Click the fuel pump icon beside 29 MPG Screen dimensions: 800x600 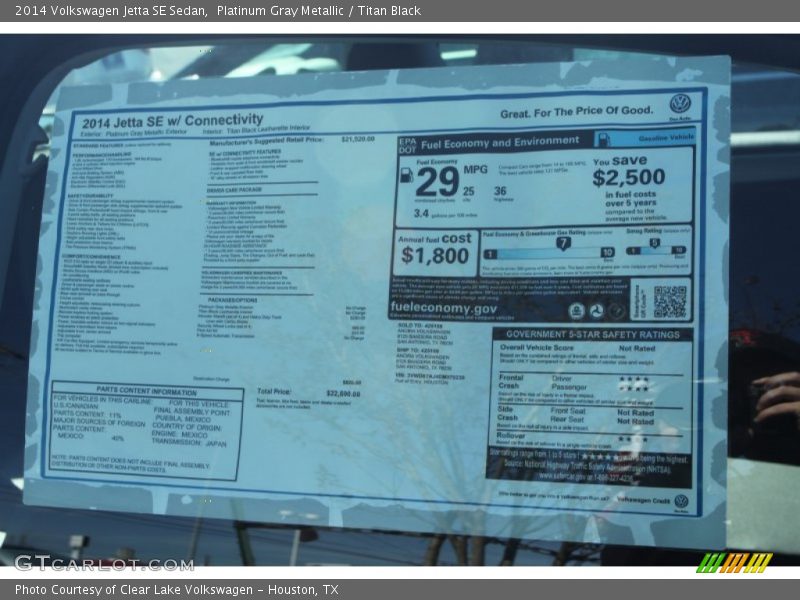click(x=407, y=175)
